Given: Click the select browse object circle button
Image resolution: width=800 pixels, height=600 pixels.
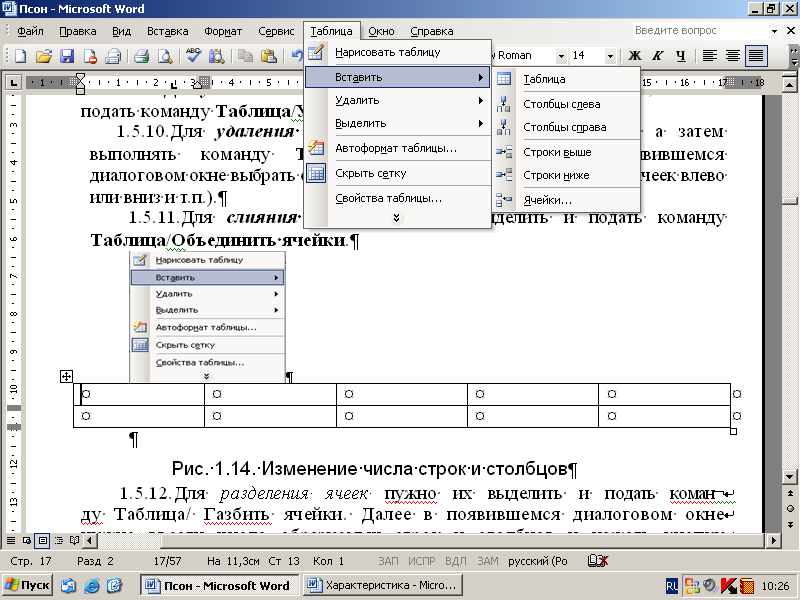Looking at the screenshot, I should pos(790,509).
